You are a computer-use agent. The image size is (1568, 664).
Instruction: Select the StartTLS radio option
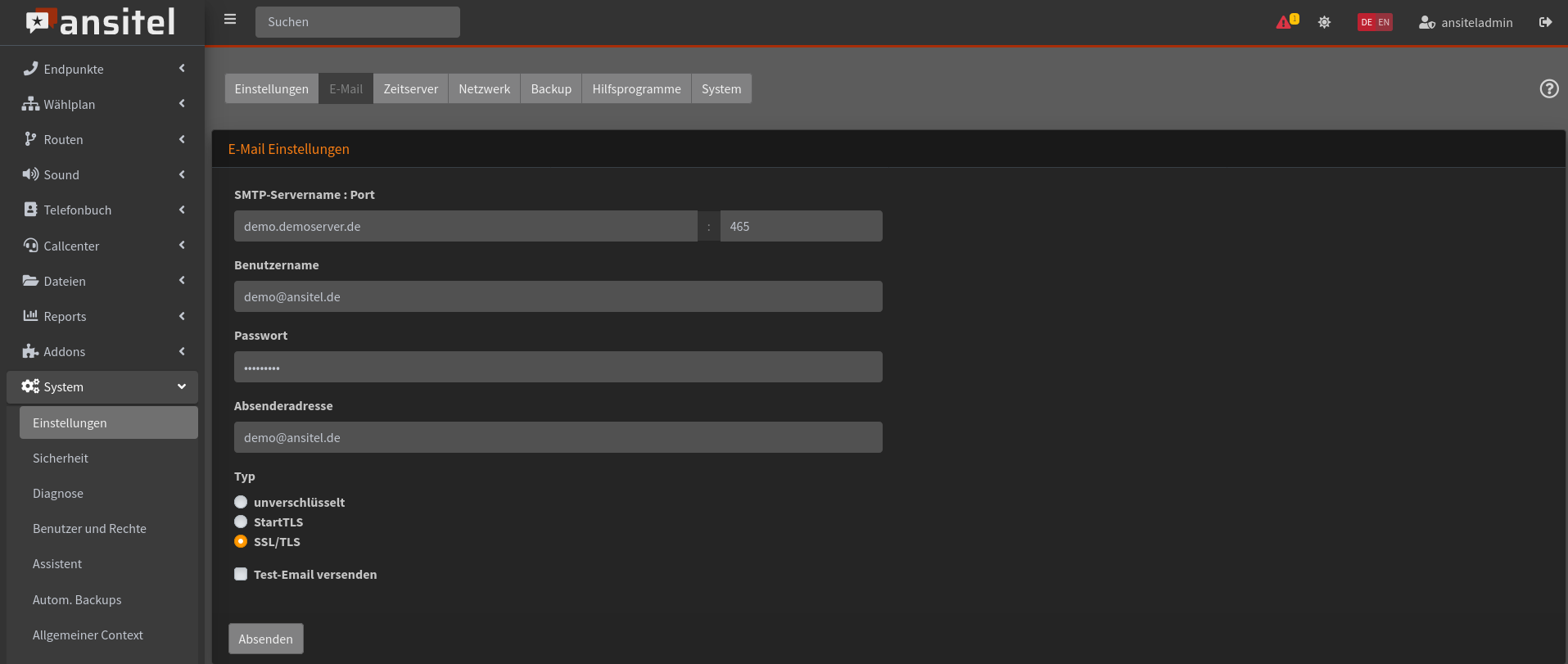pyautogui.click(x=241, y=522)
